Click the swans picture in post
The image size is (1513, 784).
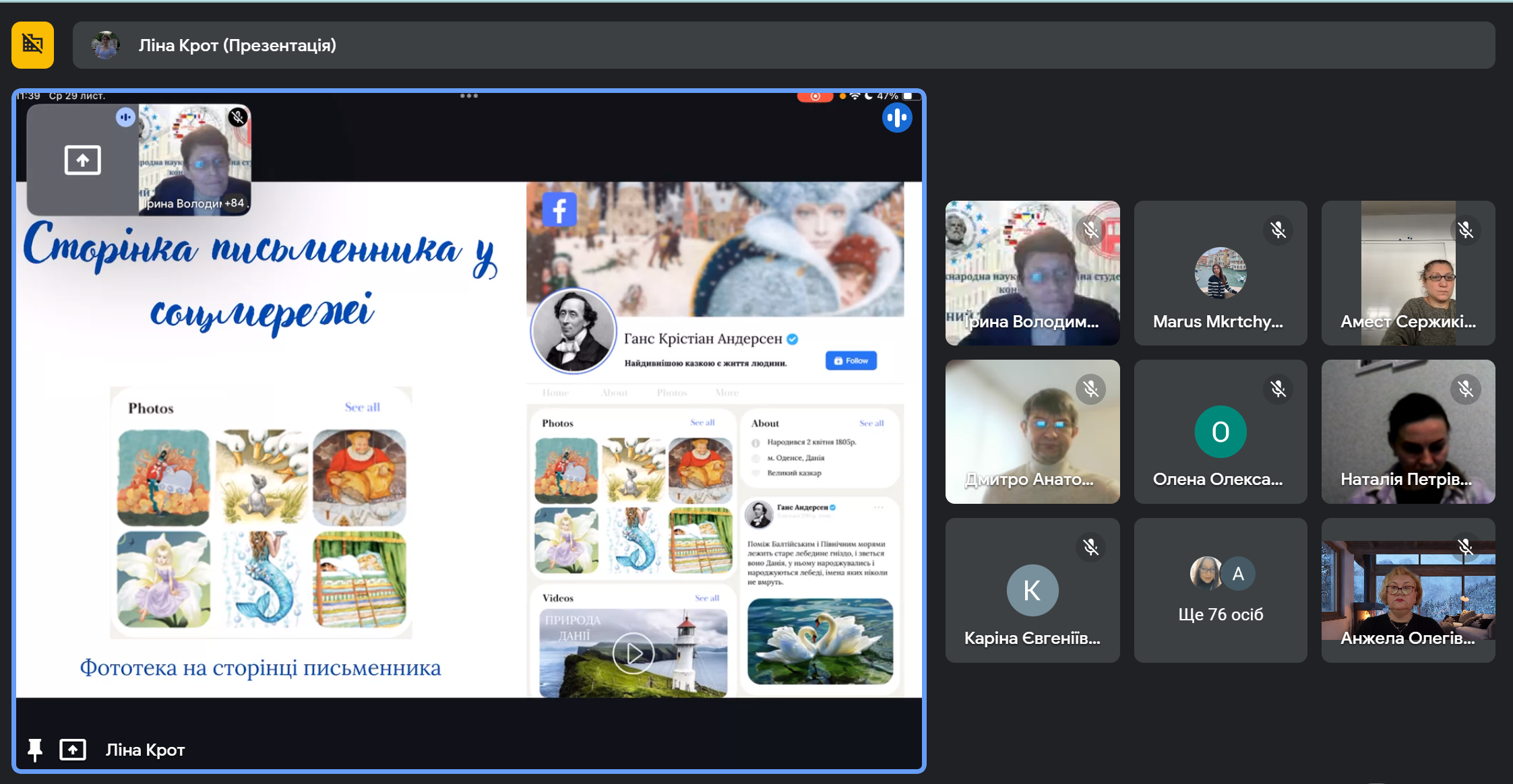pos(820,641)
